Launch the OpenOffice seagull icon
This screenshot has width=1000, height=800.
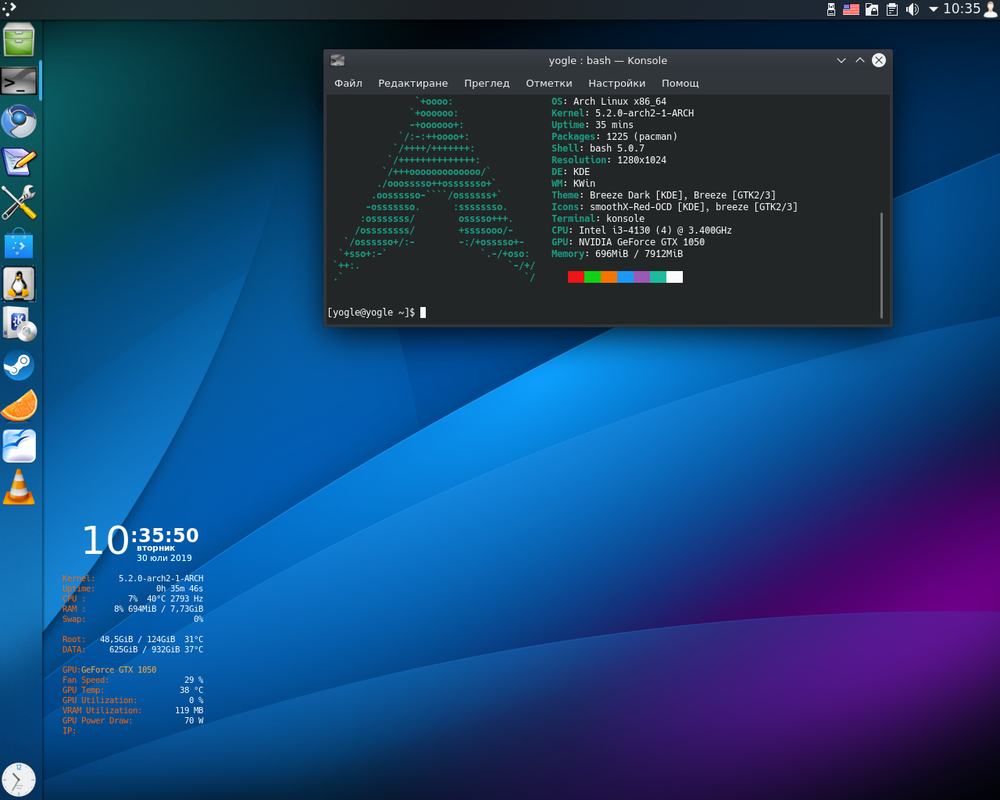(19, 446)
